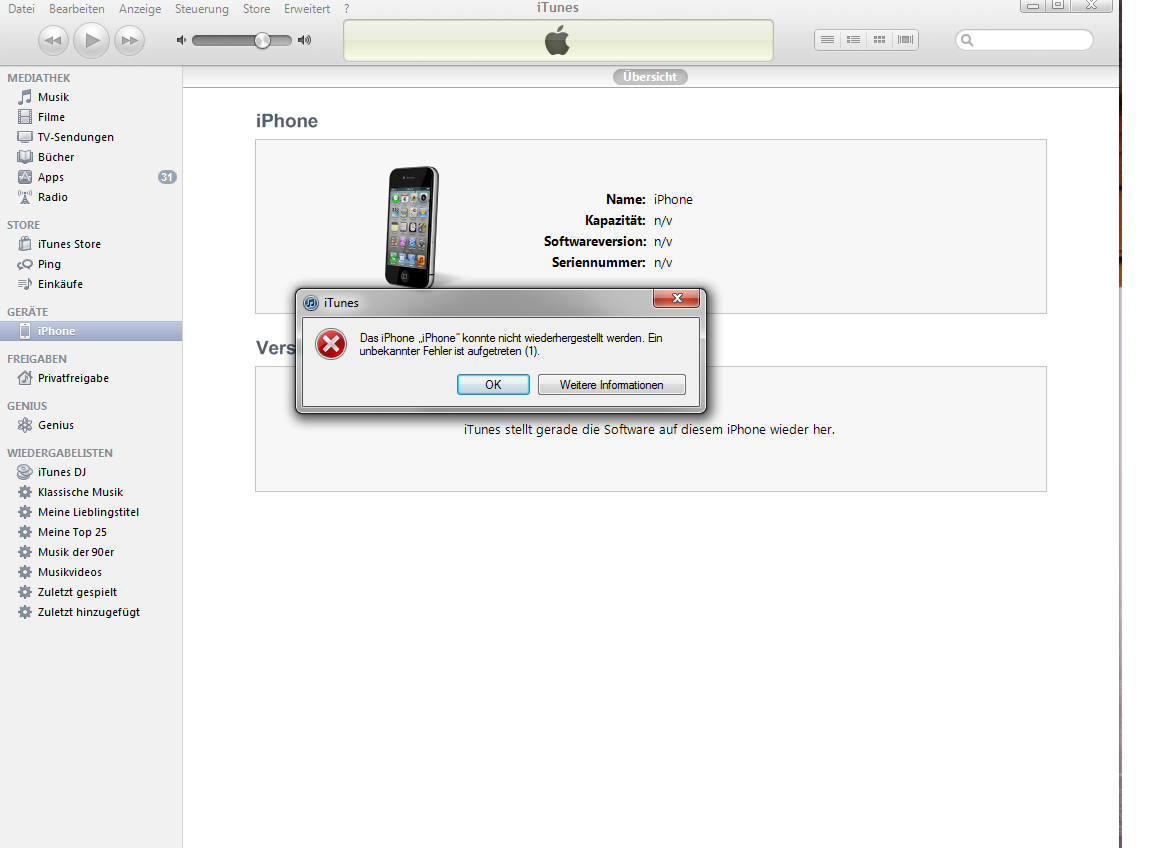The width and height of the screenshot is (1152, 848).
Task: Open the Apps library entry
Action: [x=50, y=177]
